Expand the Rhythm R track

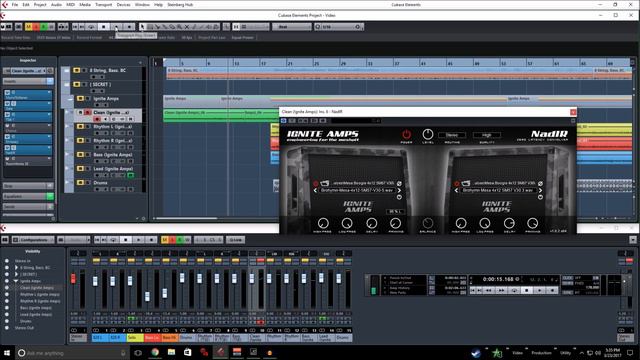(x=67, y=140)
